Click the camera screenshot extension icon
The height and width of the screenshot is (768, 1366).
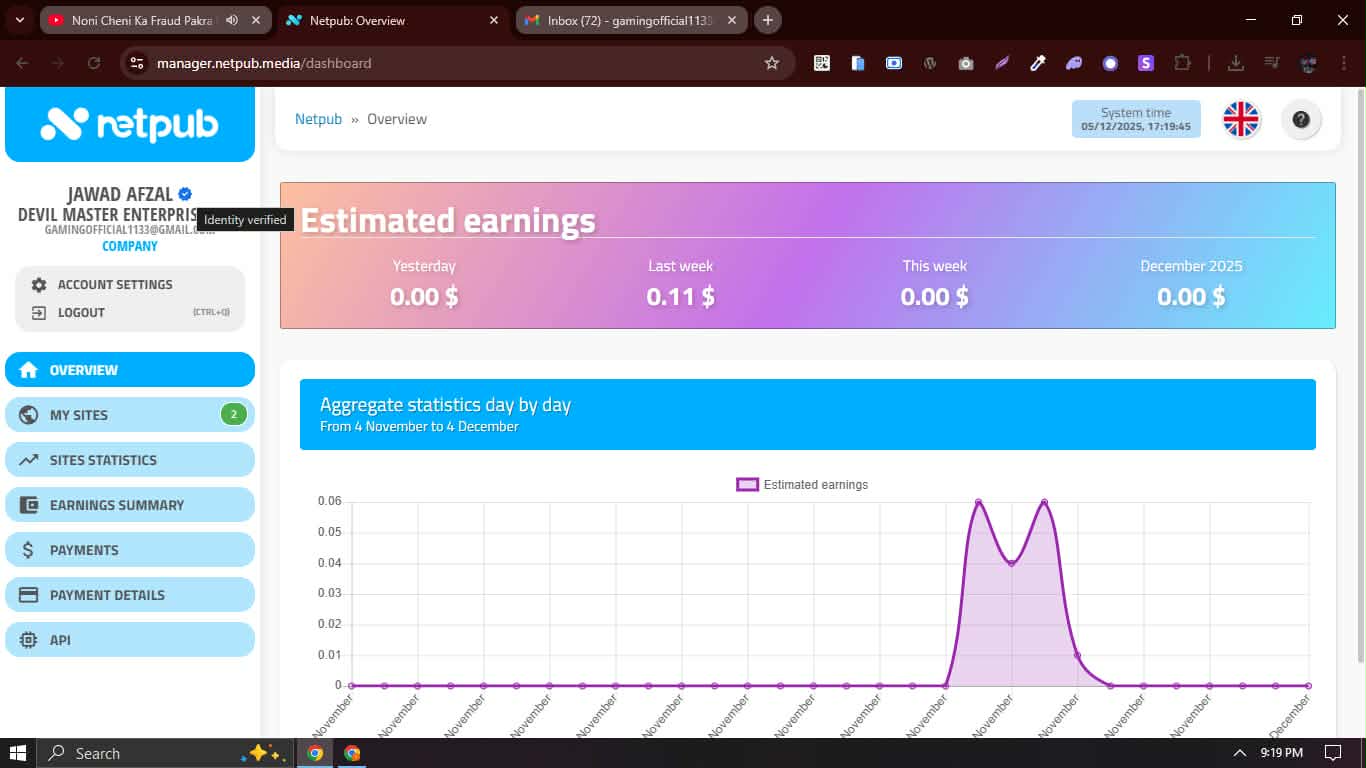click(966, 63)
